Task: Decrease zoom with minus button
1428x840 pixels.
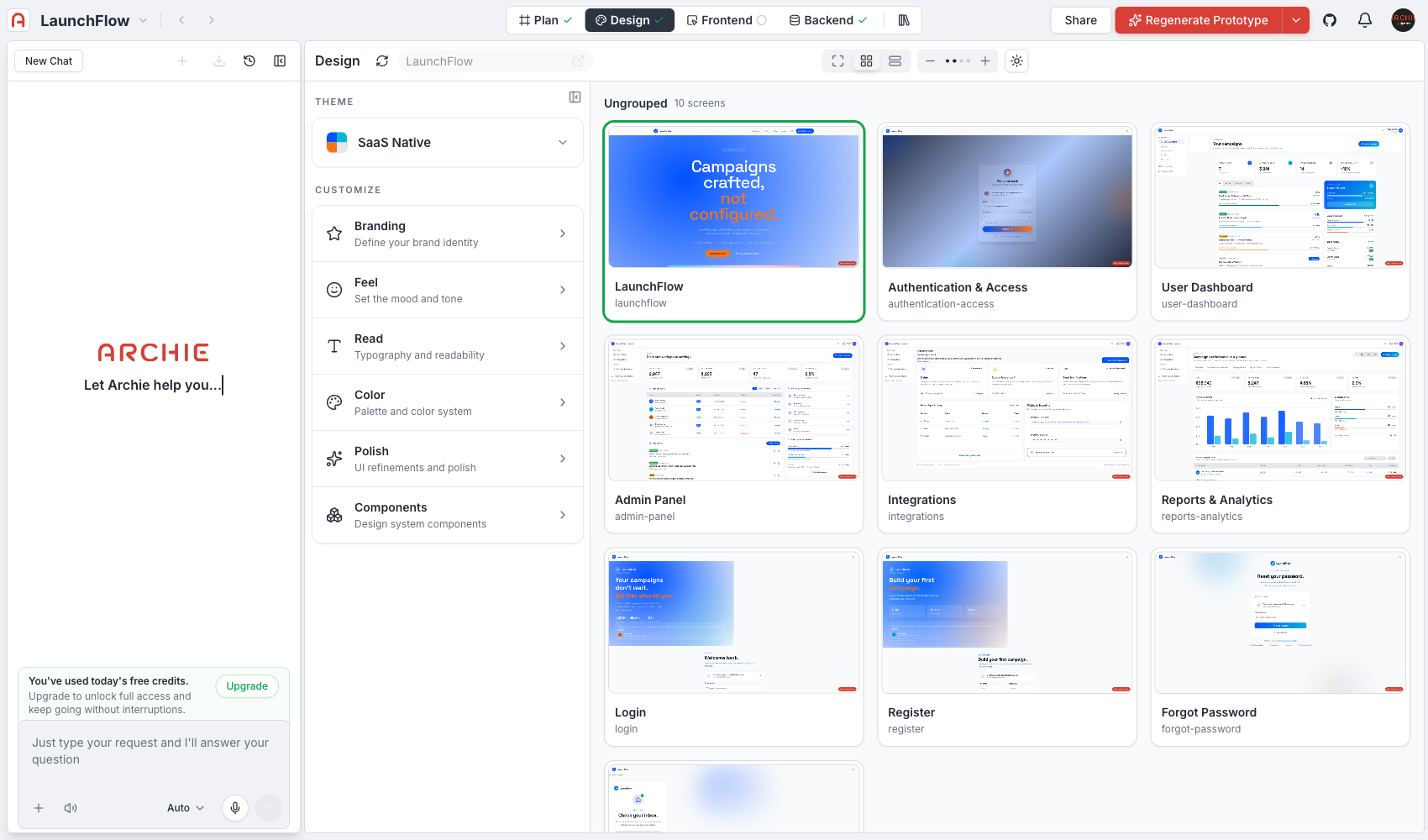Action: [x=930, y=61]
